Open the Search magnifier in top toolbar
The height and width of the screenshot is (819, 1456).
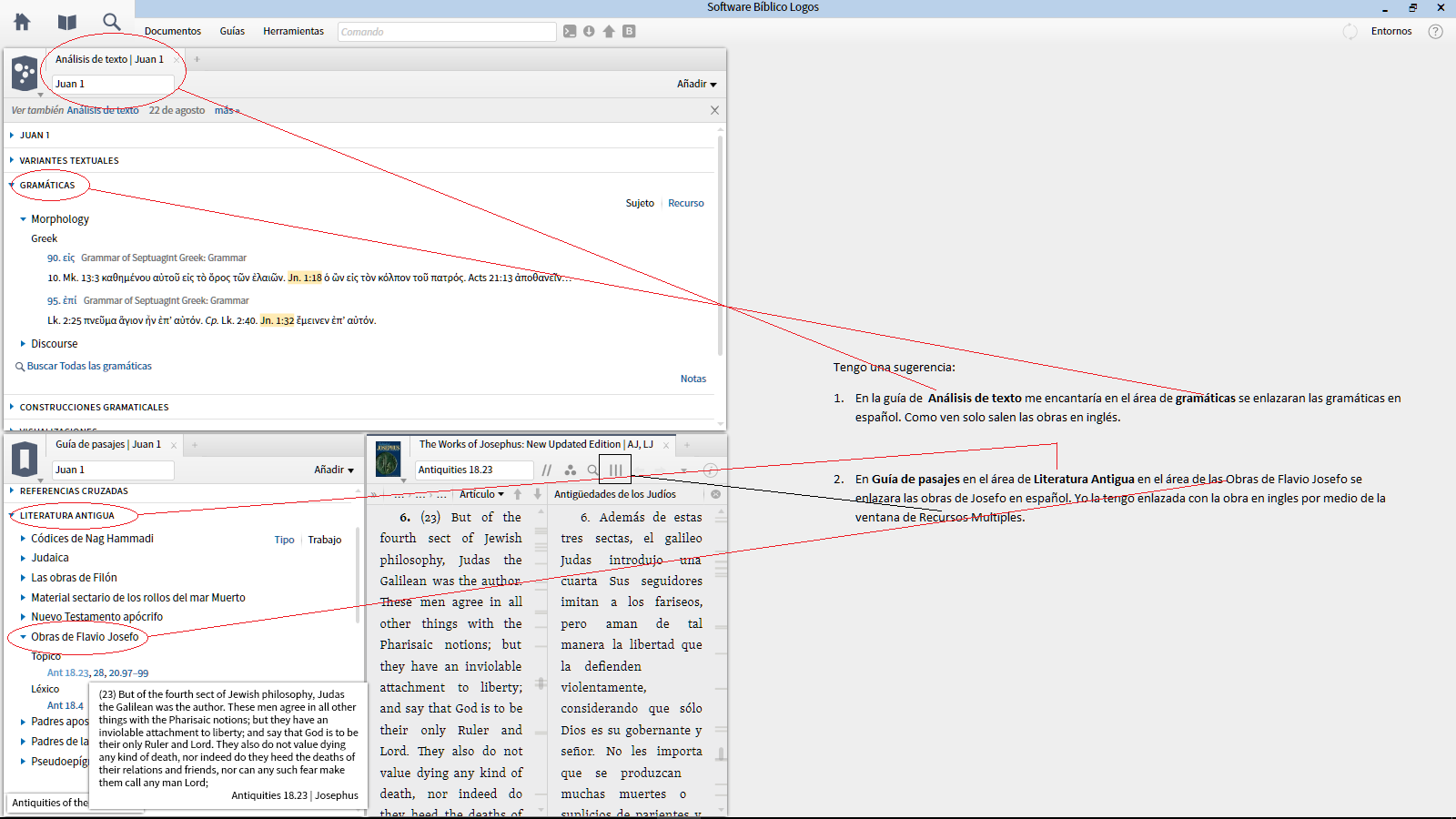111,22
